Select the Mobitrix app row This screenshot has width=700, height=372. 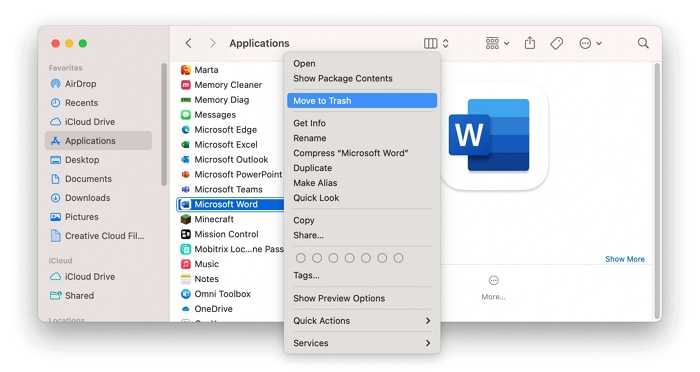(232, 249)
